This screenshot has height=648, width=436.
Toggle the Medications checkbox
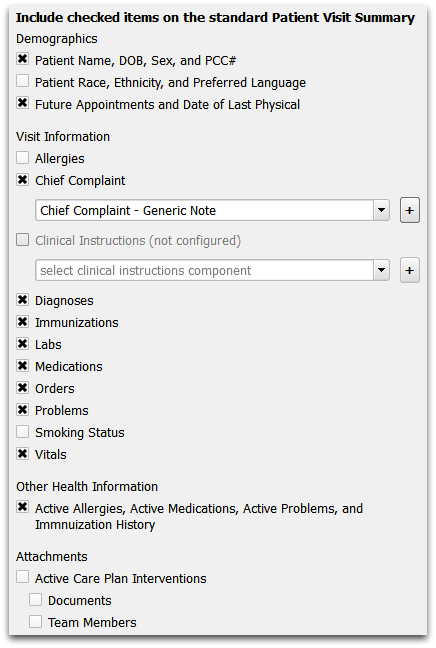23,366
